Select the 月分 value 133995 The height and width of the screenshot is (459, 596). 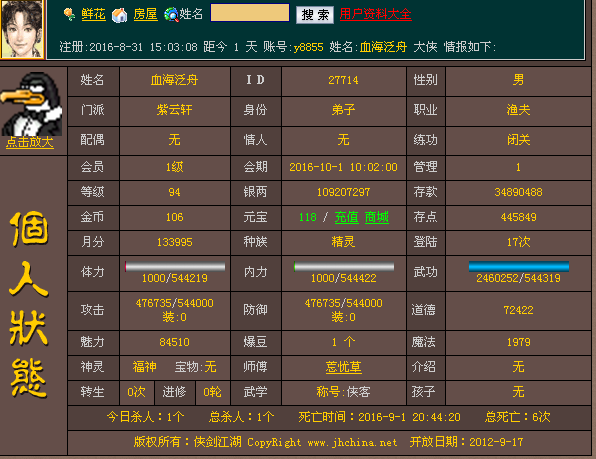pyautogui.click(x=174, y=242)
